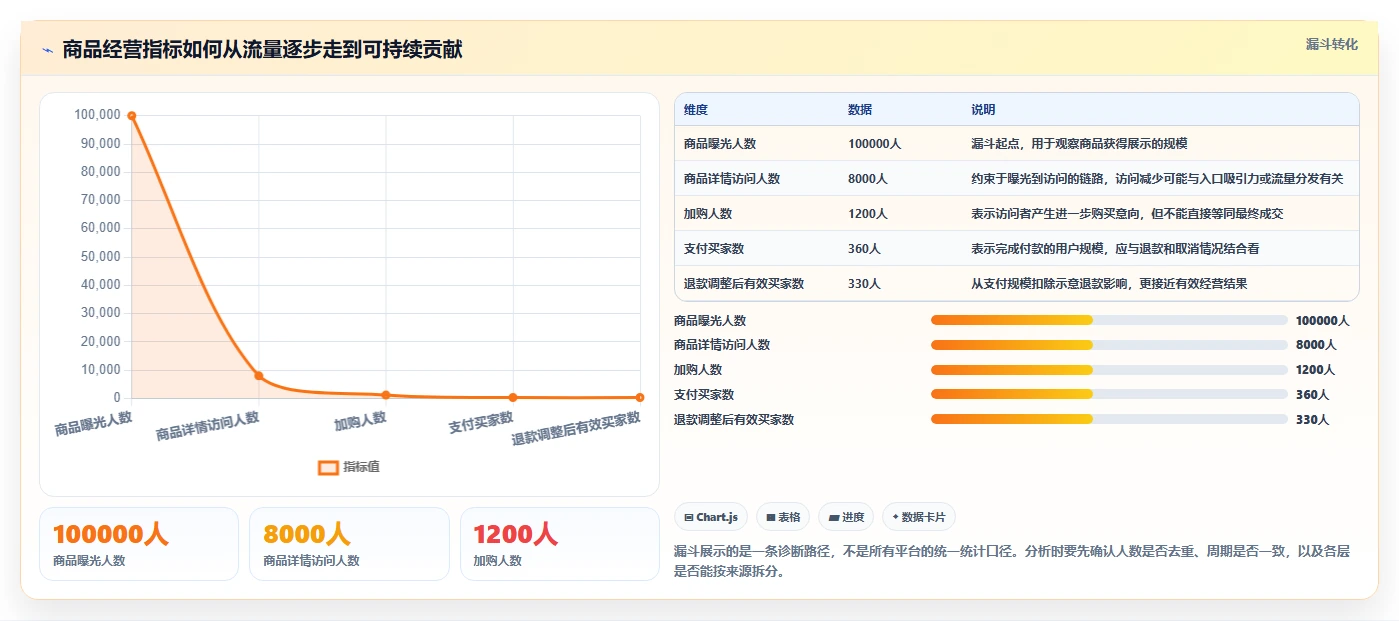The image size is (1399, 621).
Task: Click the description starting with 表示访问者产生进一步购买意向
Action: point(1127,214)
